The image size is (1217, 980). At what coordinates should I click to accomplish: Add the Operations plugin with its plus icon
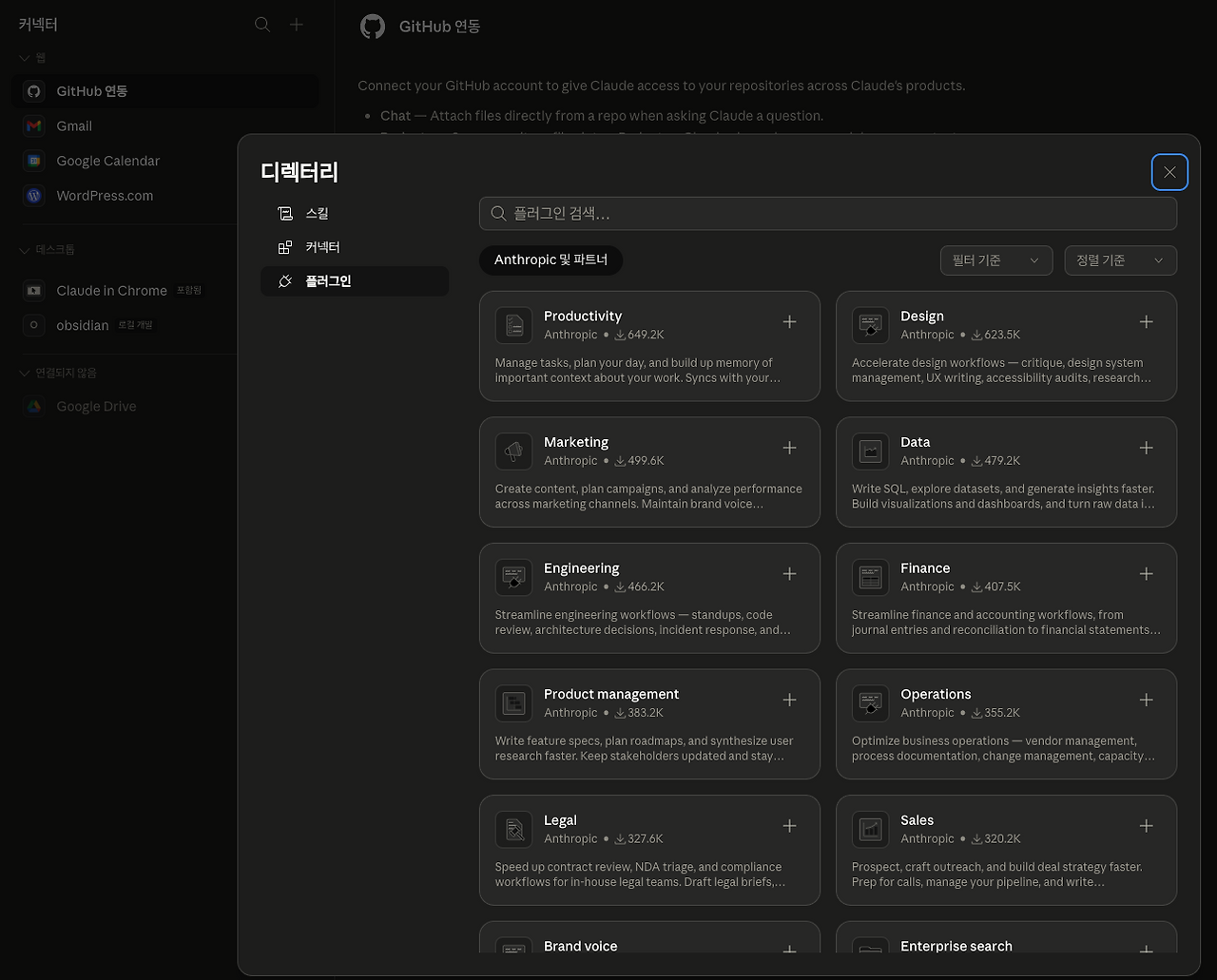tap(1146, 701)
